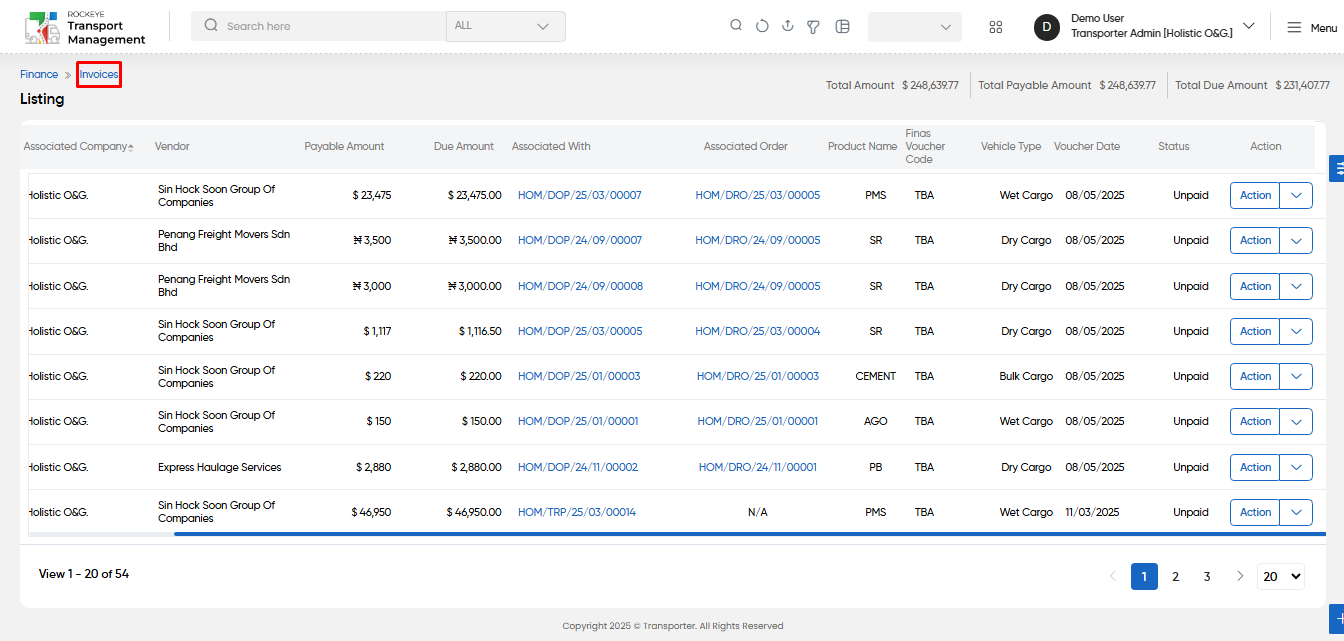Click the search magnifier icon in toolbar
The width and height of the screenshot is (1344, 641).
(x=736, y=26)
